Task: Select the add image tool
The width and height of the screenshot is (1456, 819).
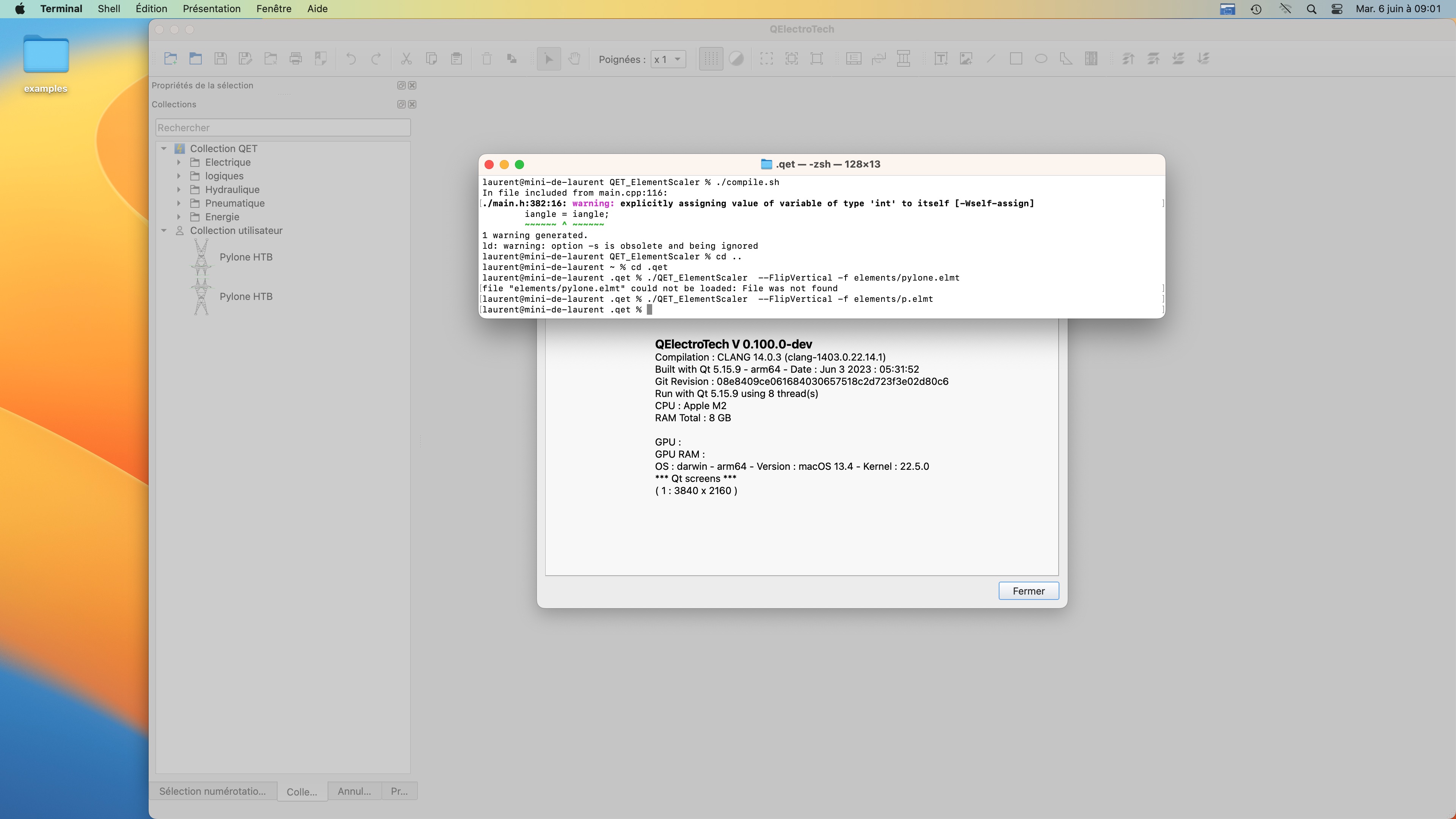Action: coord(966,58)
